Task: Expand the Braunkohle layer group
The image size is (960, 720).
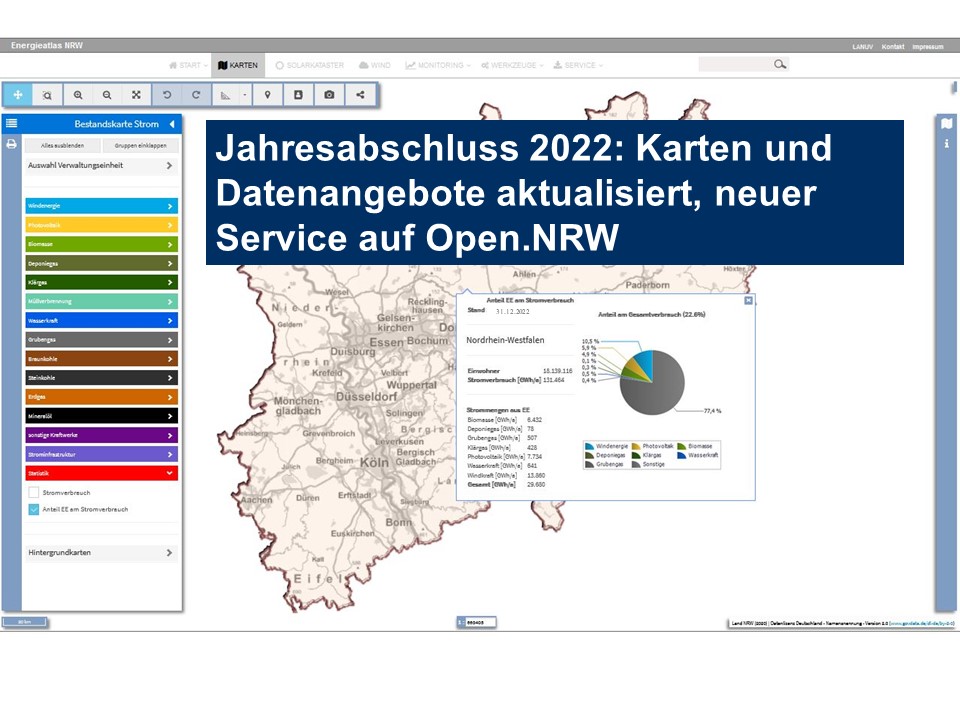Action: (102, 359)
